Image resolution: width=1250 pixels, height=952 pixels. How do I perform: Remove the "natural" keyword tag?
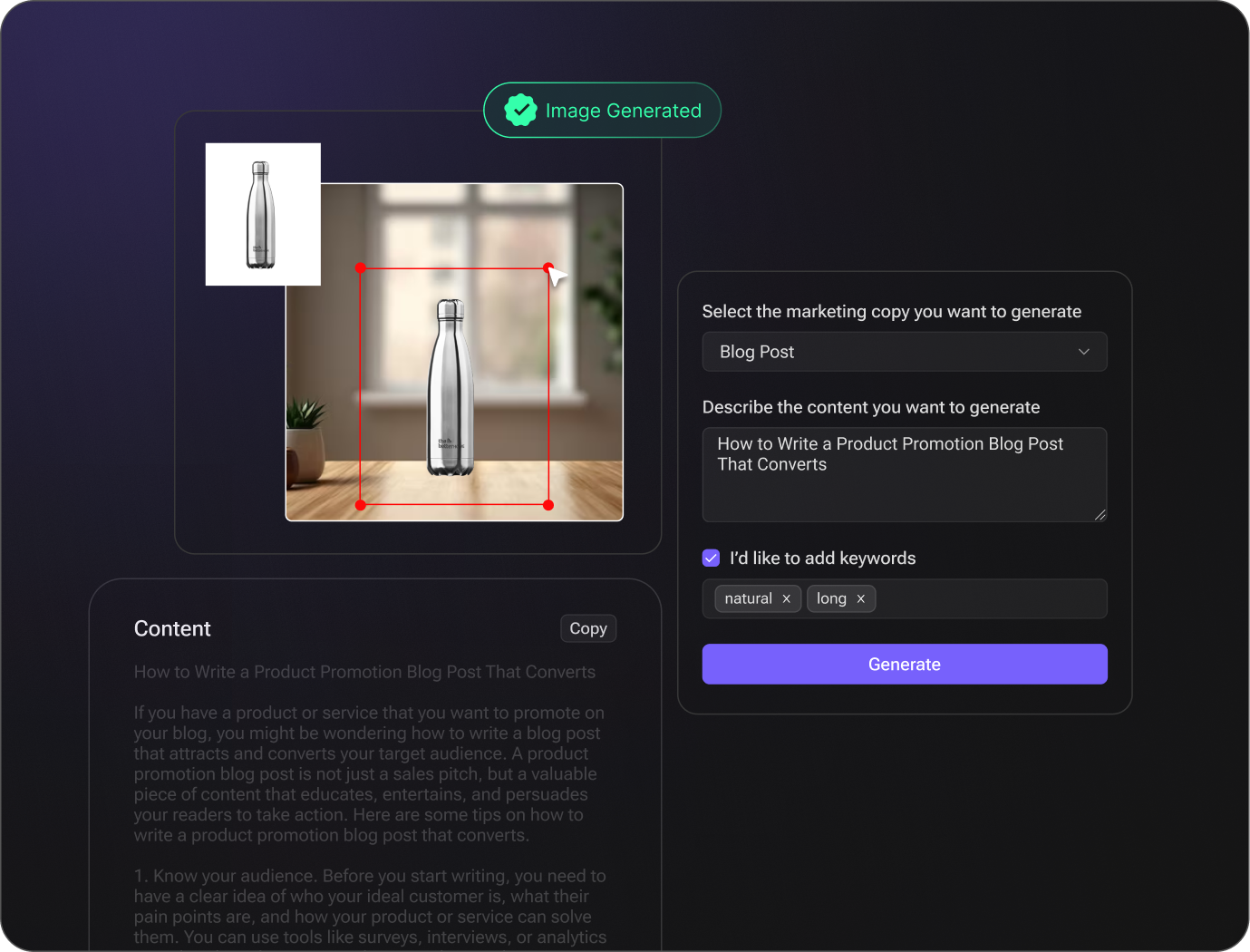(x=786, y=598)
